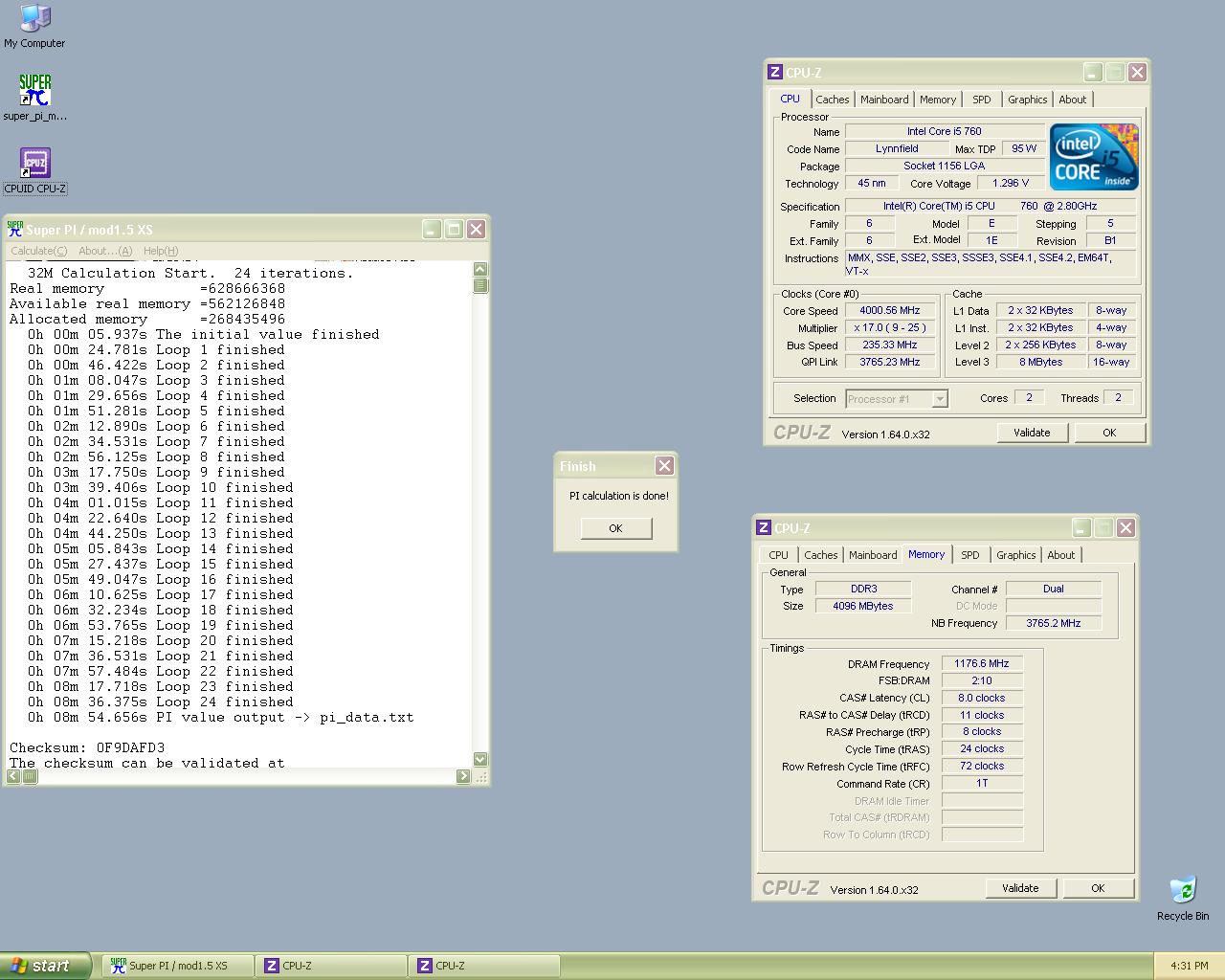Click Super PI horizontal scrollbar left arrow
The height and width of the screenshot is (980, 1225).
click(x=13, y=776)
